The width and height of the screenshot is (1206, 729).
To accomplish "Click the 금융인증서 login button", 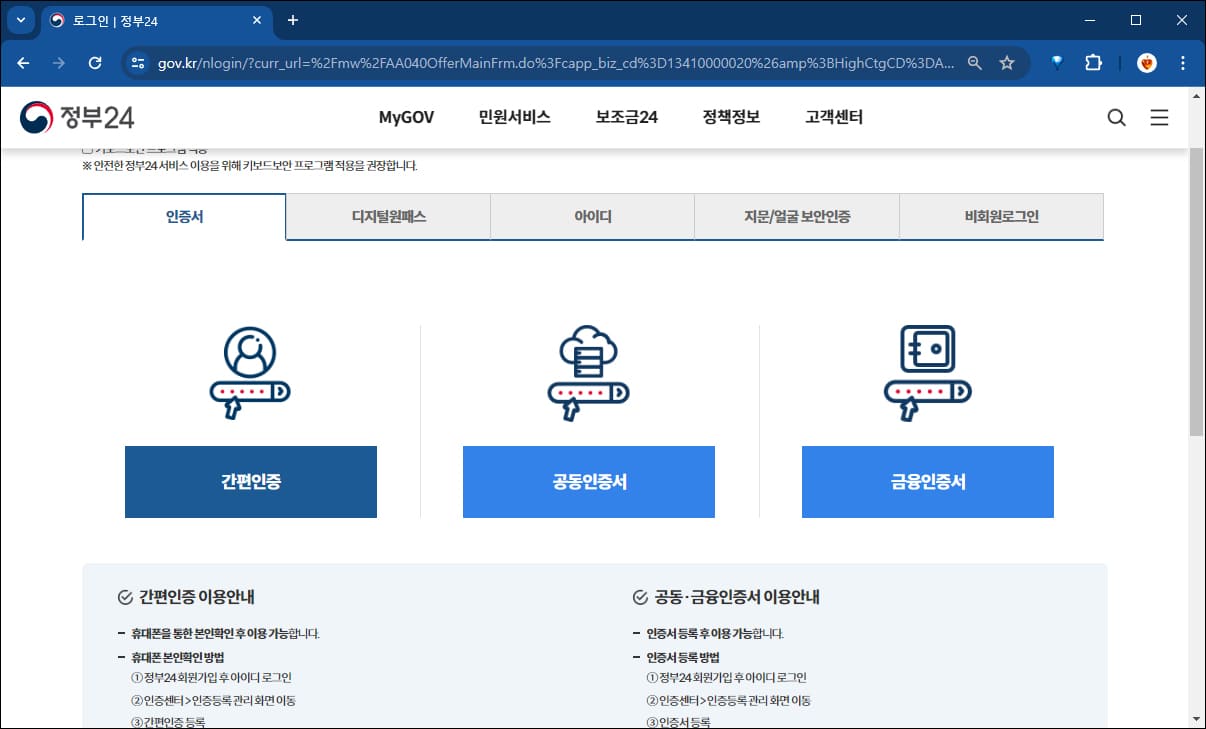I will [x=927, y=481].
